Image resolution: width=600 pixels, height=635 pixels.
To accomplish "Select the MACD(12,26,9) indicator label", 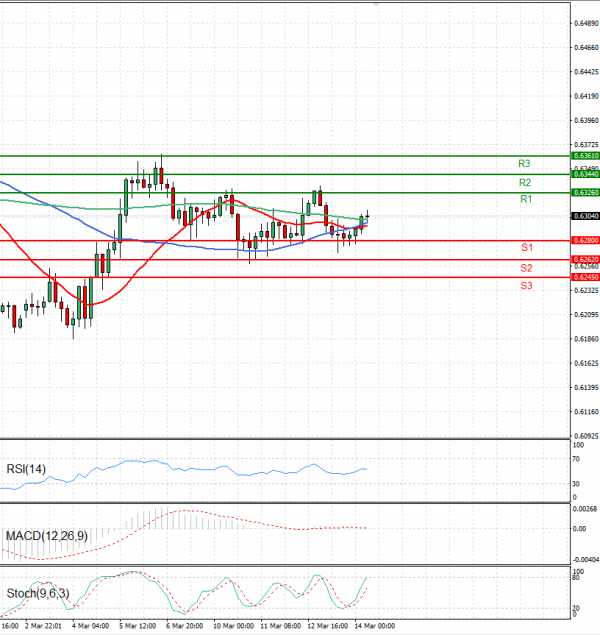I will [47, 536].
